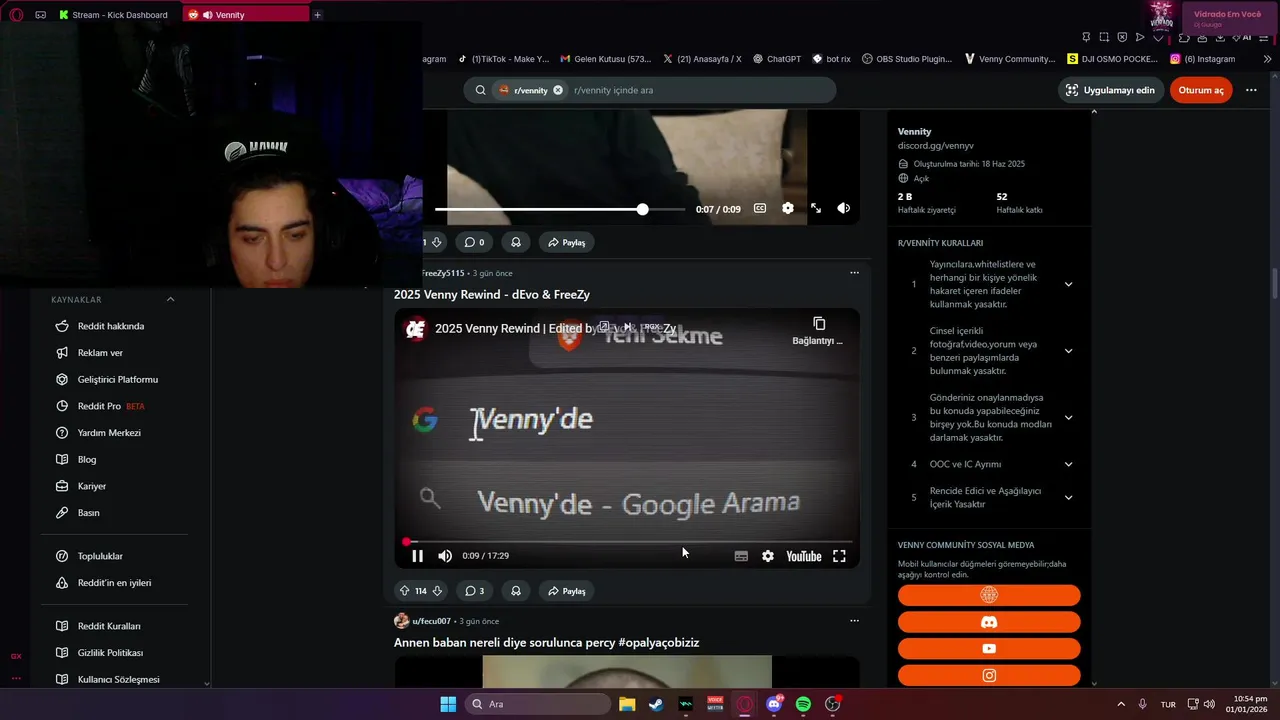Image resolution: width=1280 pixels, height=720 pixels.
Task: Open Windows Start menu
Action: pyautogui.click(x=448, y=704)
